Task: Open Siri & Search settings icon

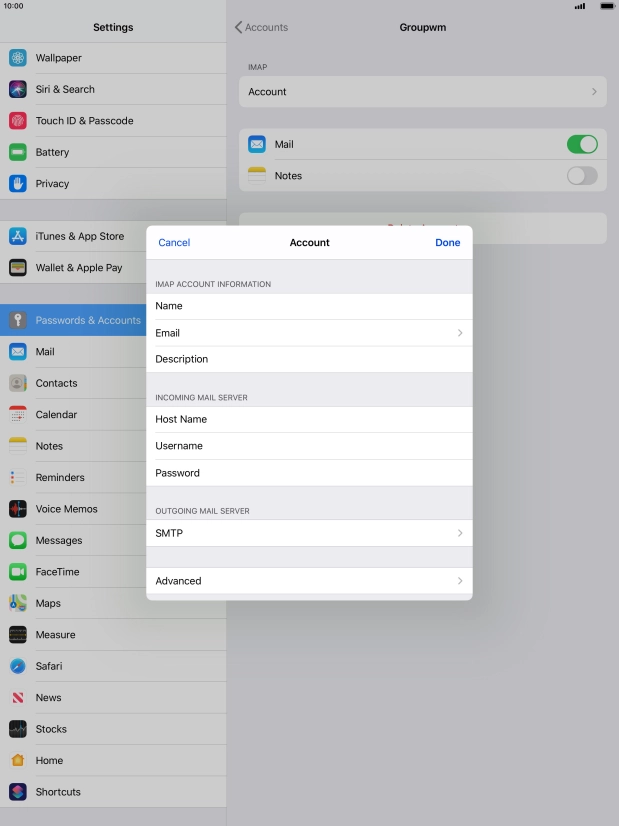Action: coord(18,89)
